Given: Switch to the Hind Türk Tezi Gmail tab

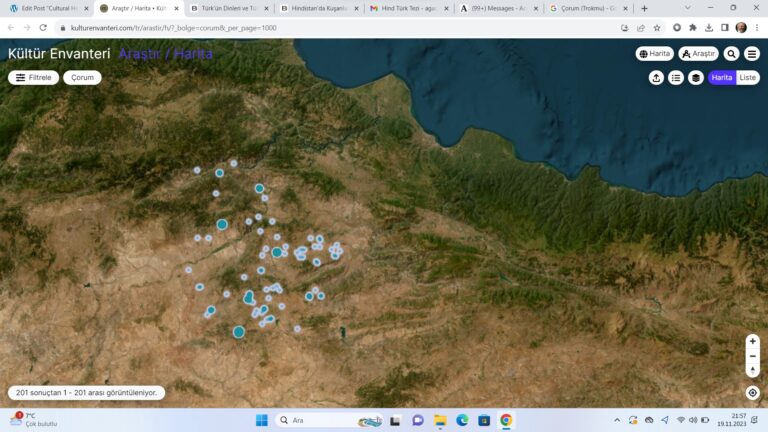Looking at the screenshot, I should point(408,8).
